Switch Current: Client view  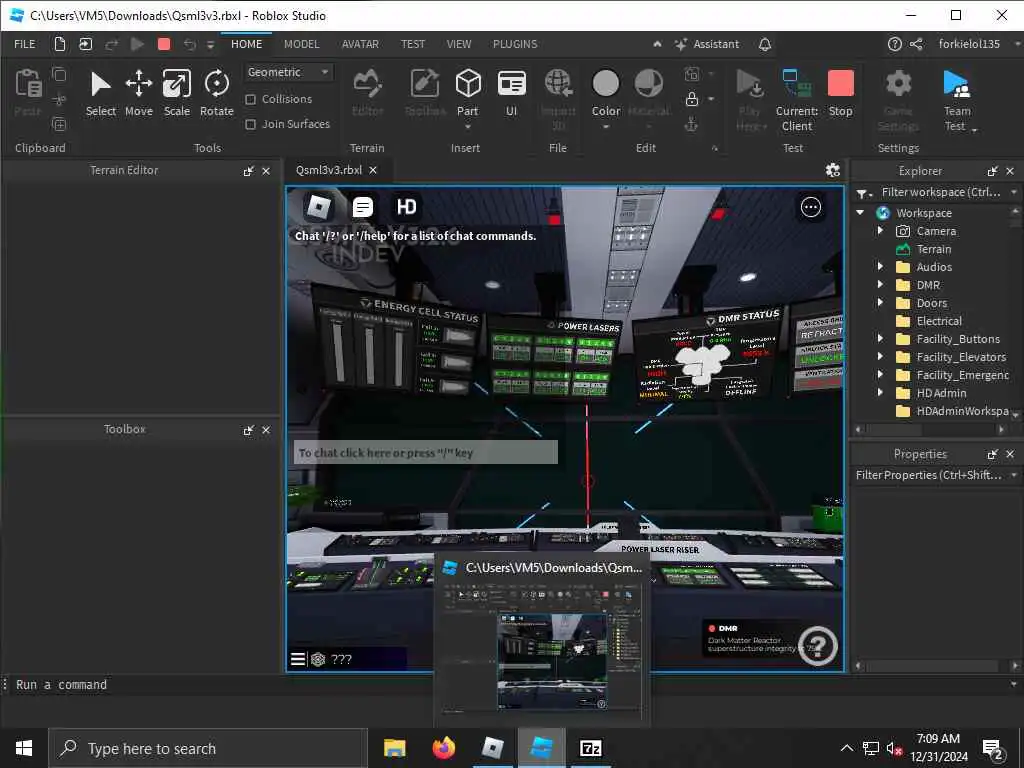click(x=797, y=100)
